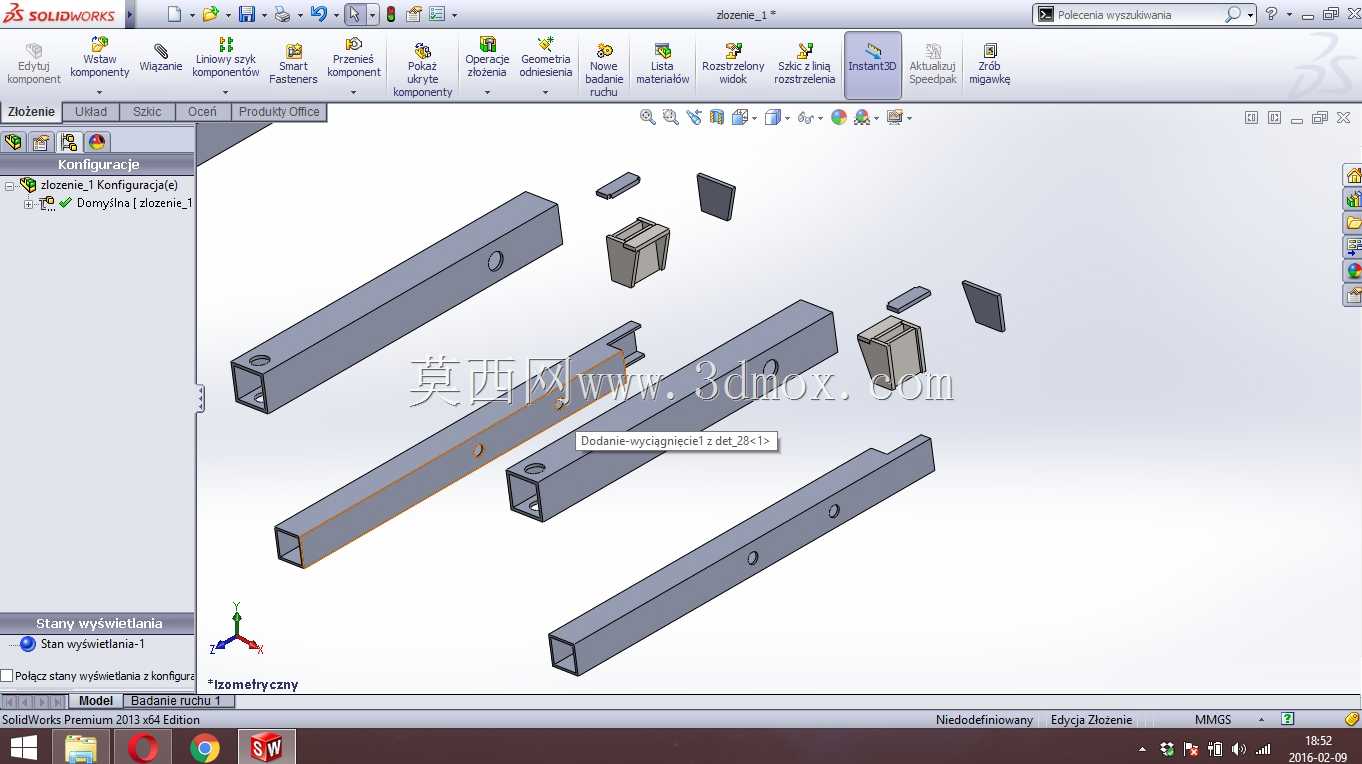
Task: Save the assembly with the floppy disk icon
Action: (x=246, y=14)
